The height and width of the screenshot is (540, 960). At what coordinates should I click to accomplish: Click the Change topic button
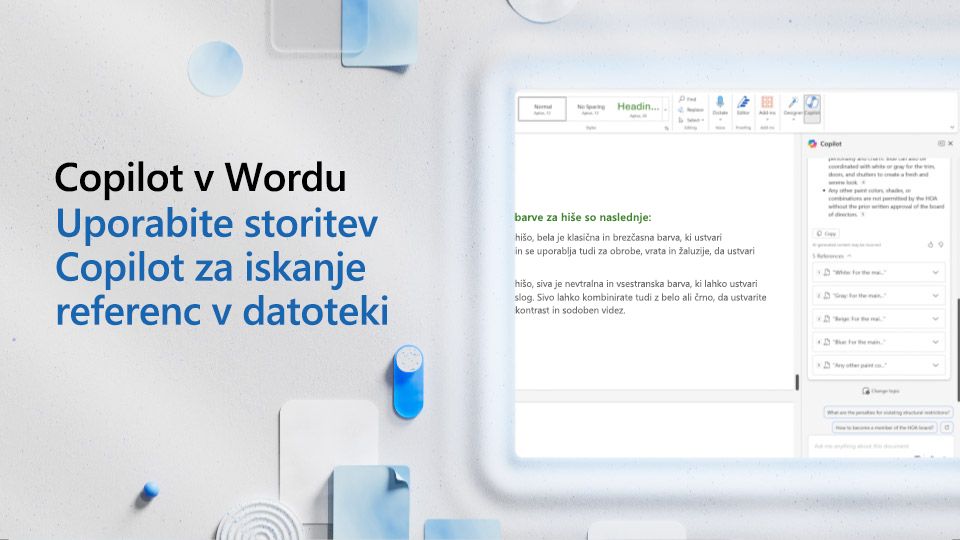point(880,391)
